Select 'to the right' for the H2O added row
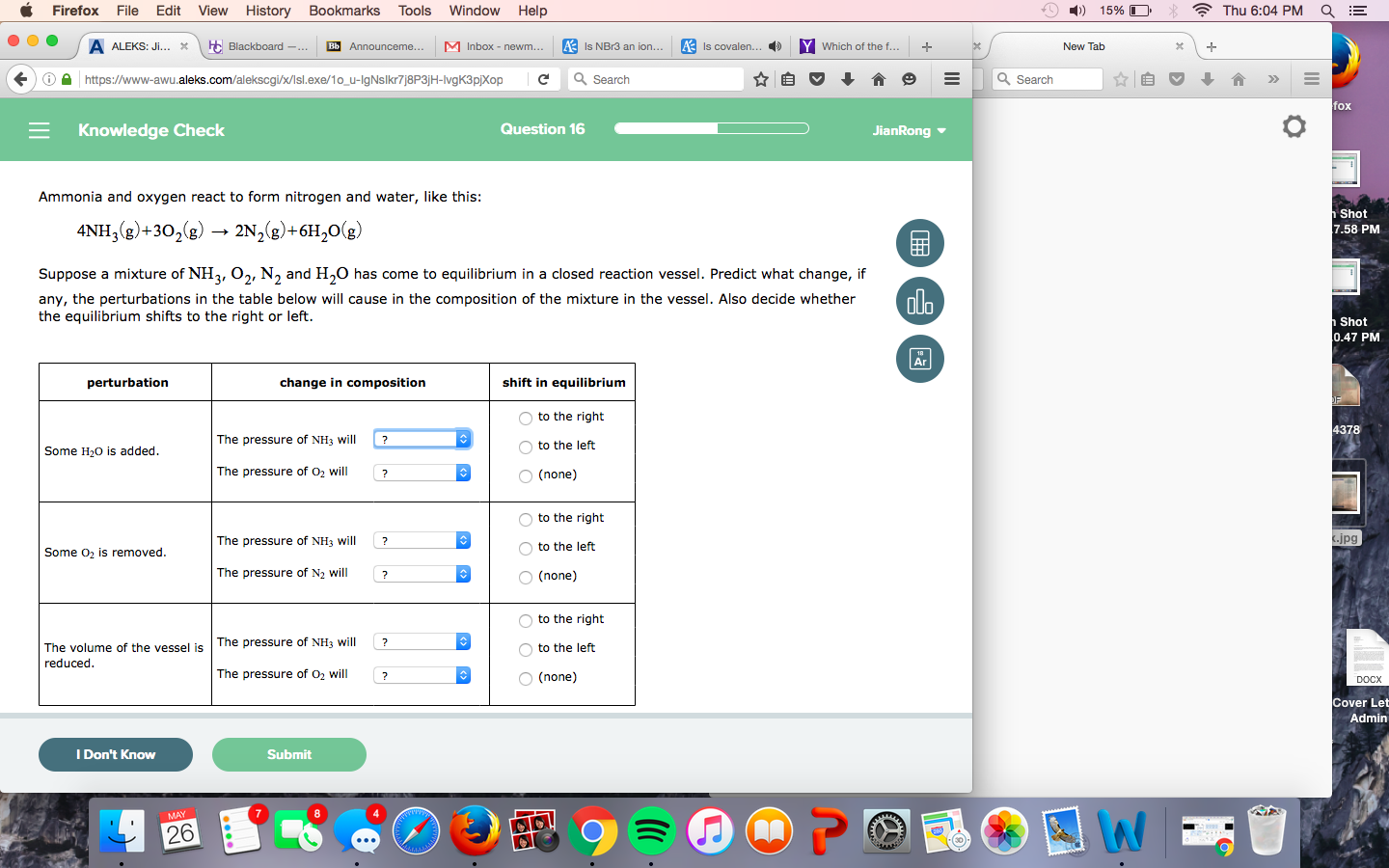The image size is (1389, 868). coord(526,418)
